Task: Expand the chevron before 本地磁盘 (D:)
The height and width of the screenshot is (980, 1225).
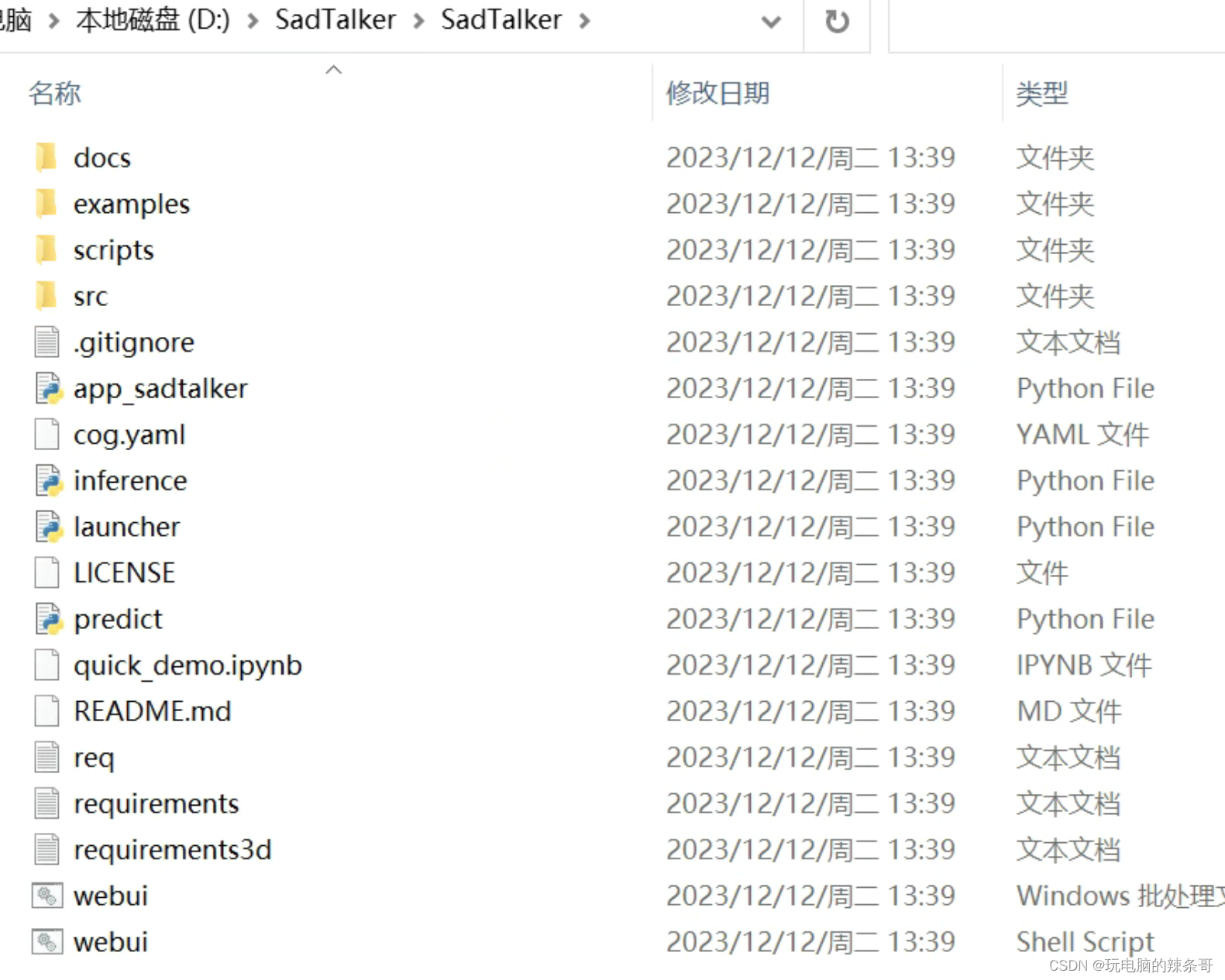Action: pos(53,21)
